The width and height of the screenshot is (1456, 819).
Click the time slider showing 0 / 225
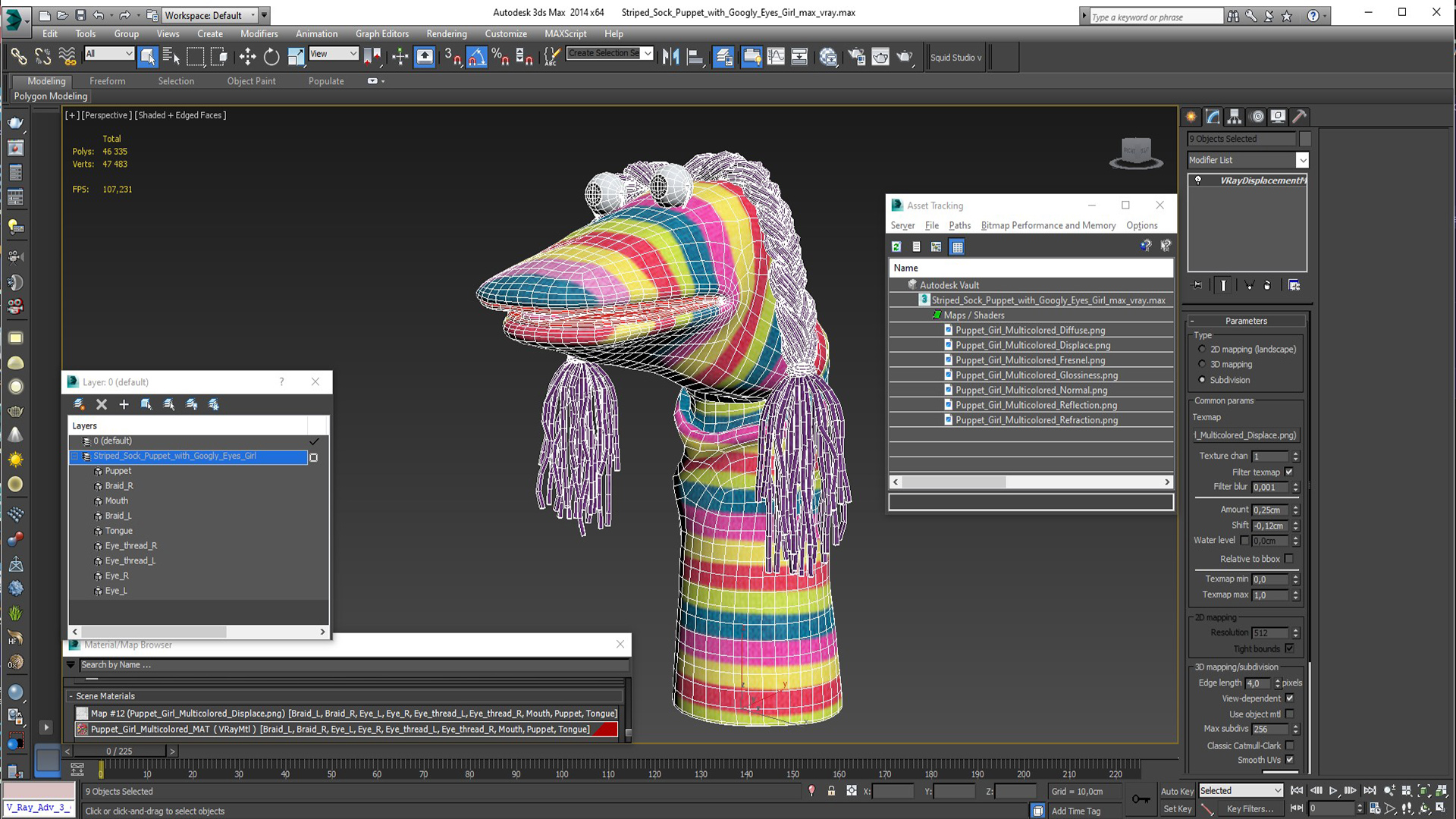pos(119,752)
